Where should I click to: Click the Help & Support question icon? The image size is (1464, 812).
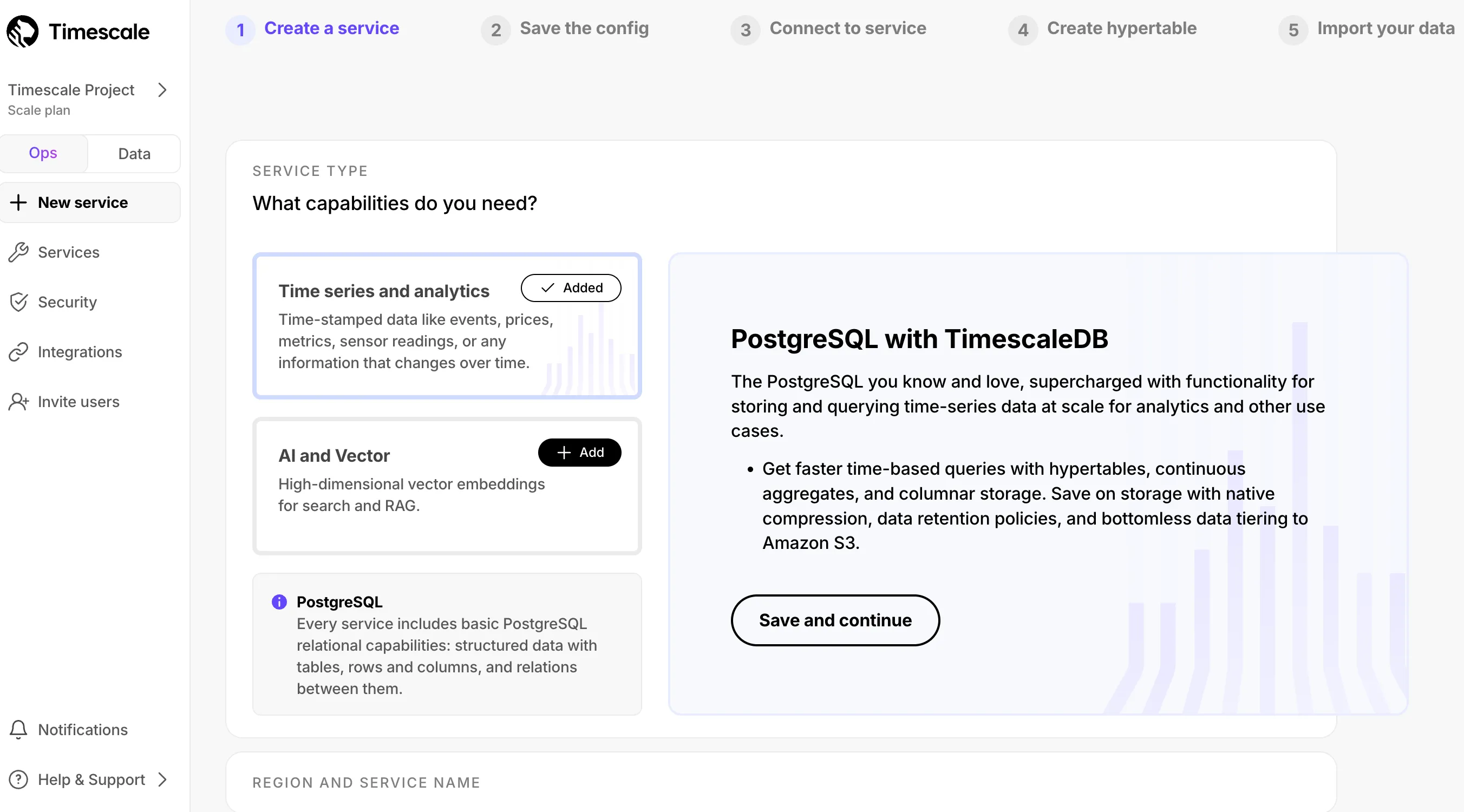[x=18, y=780]
